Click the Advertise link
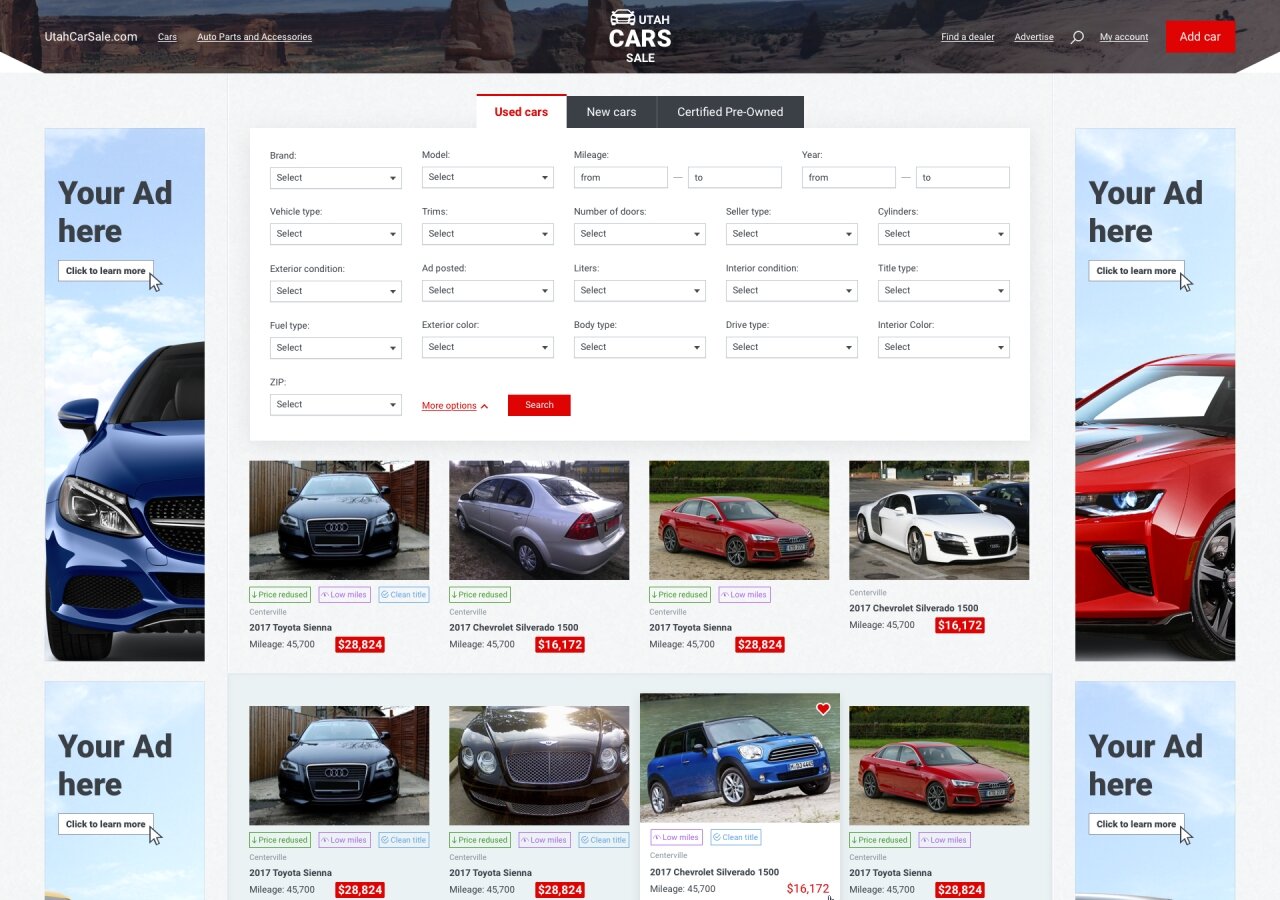The height and width of the screenshot is (900, 1280). coord(1034,37)
